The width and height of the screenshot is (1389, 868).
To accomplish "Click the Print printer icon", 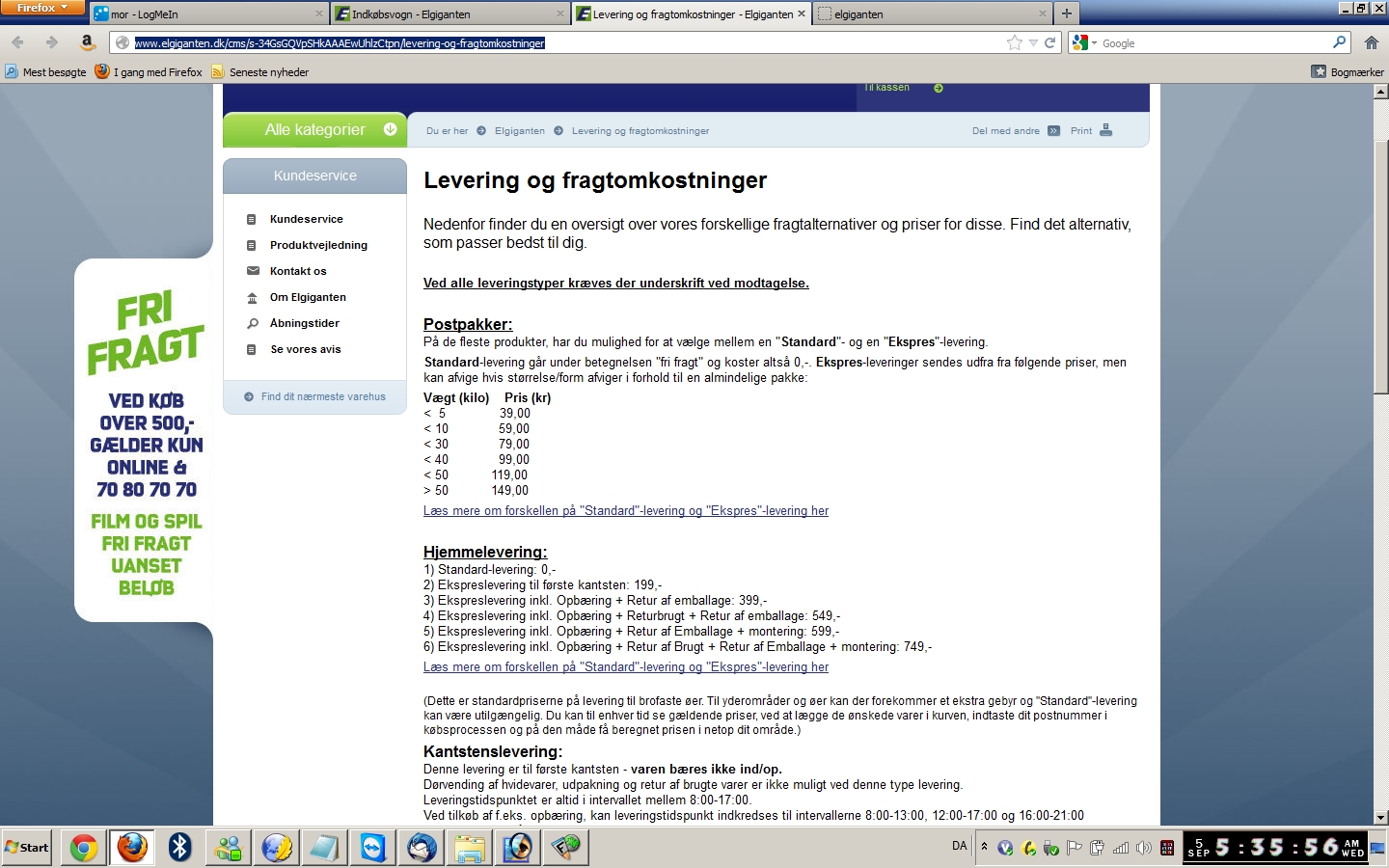I will coord(1105,130).
